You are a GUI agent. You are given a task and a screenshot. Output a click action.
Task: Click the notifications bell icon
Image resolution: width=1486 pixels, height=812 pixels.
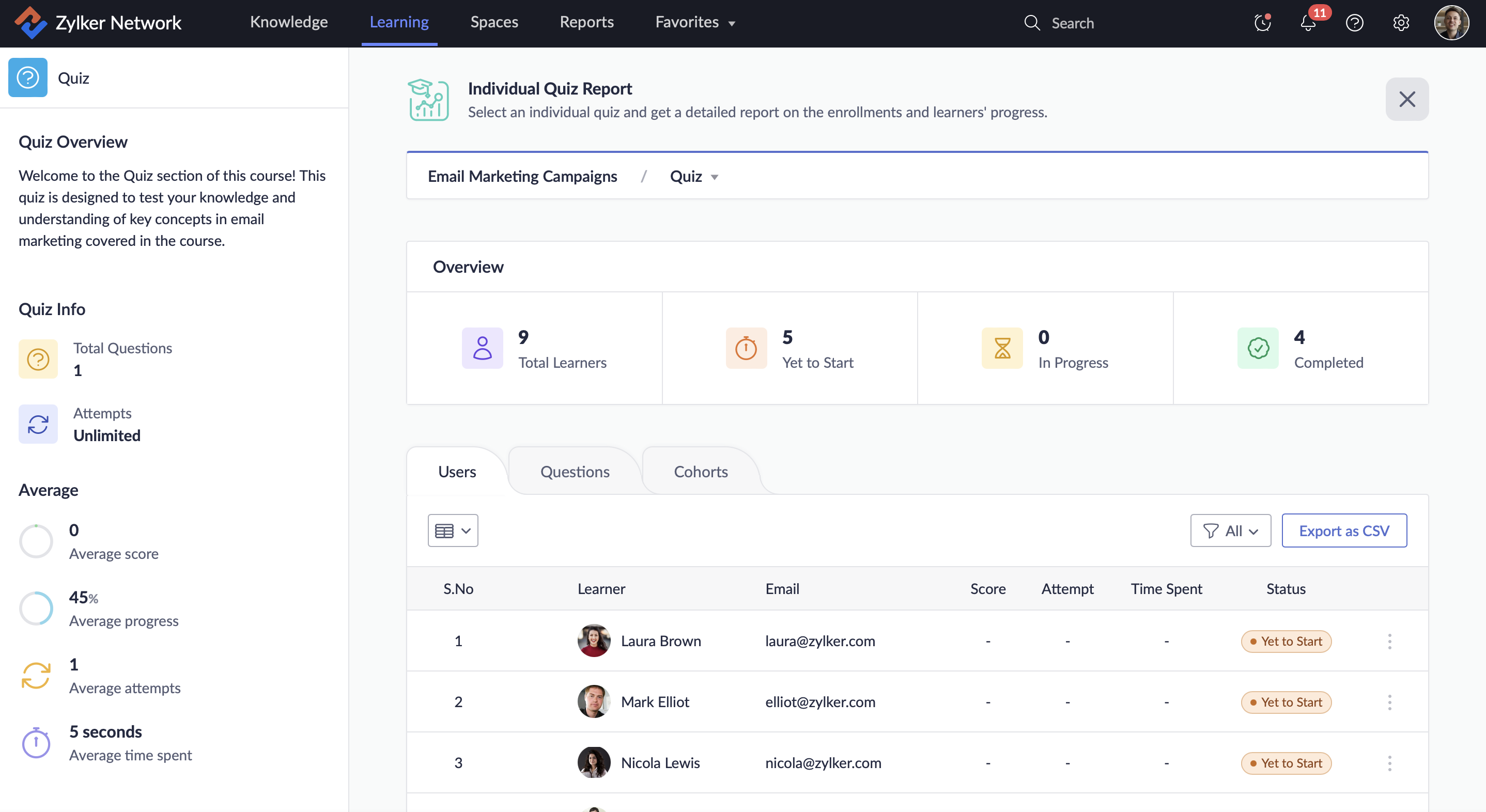coord(1308,23)
